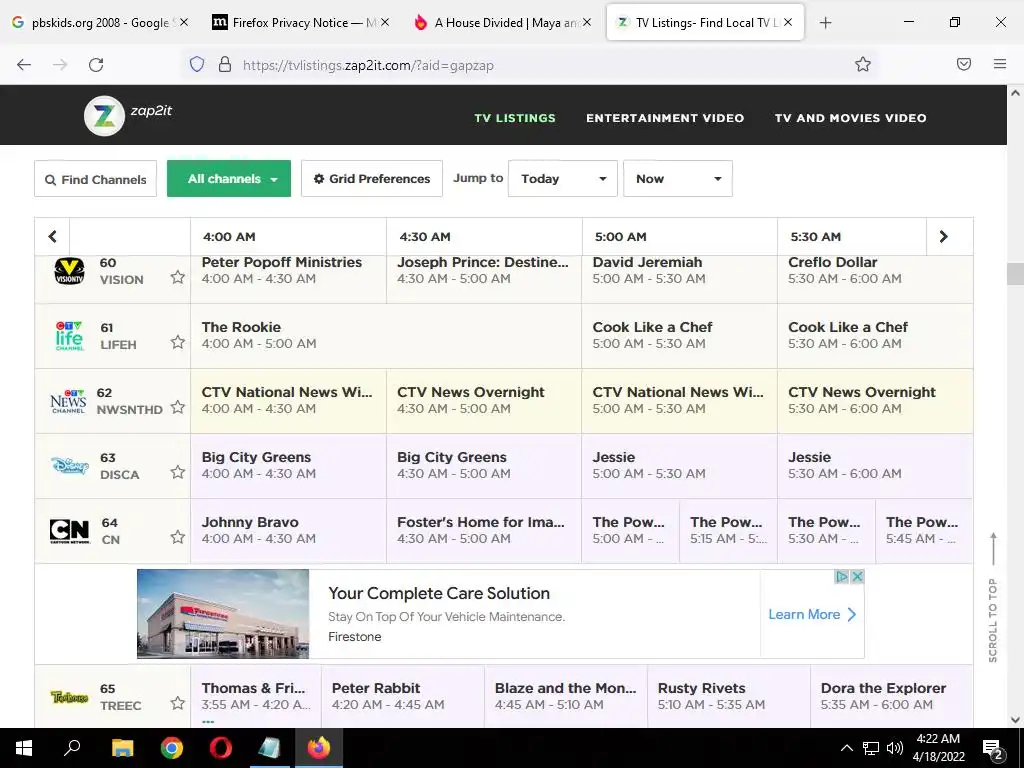The image size is (1024, 768).
Task: Click the zap2it logo icon
Action: tap(104, 116)
